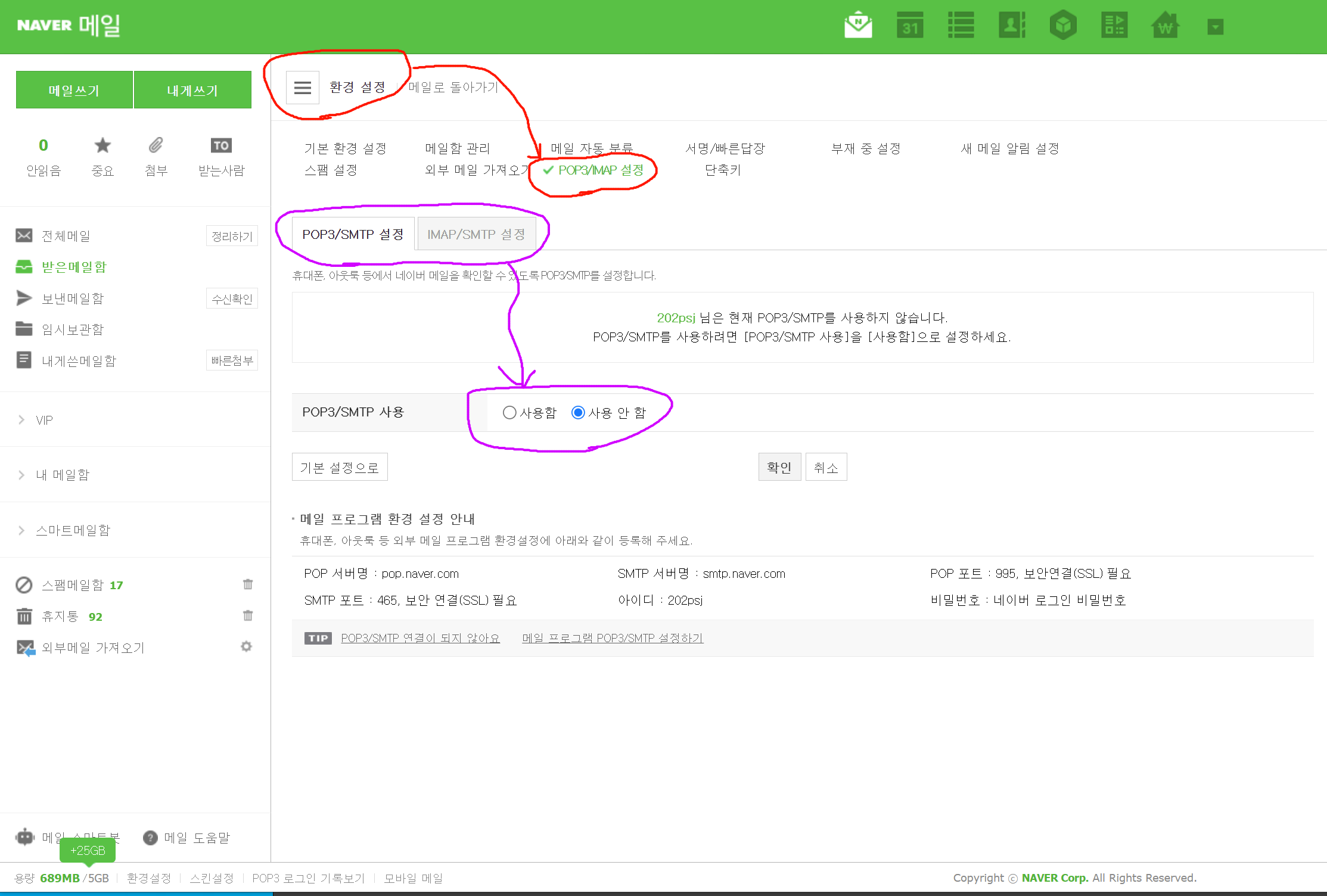The width and height of the screenshot is (1327, 896).
Task: Filter mails with the 첨부 paperclip icon
Action: pos(156,145)
